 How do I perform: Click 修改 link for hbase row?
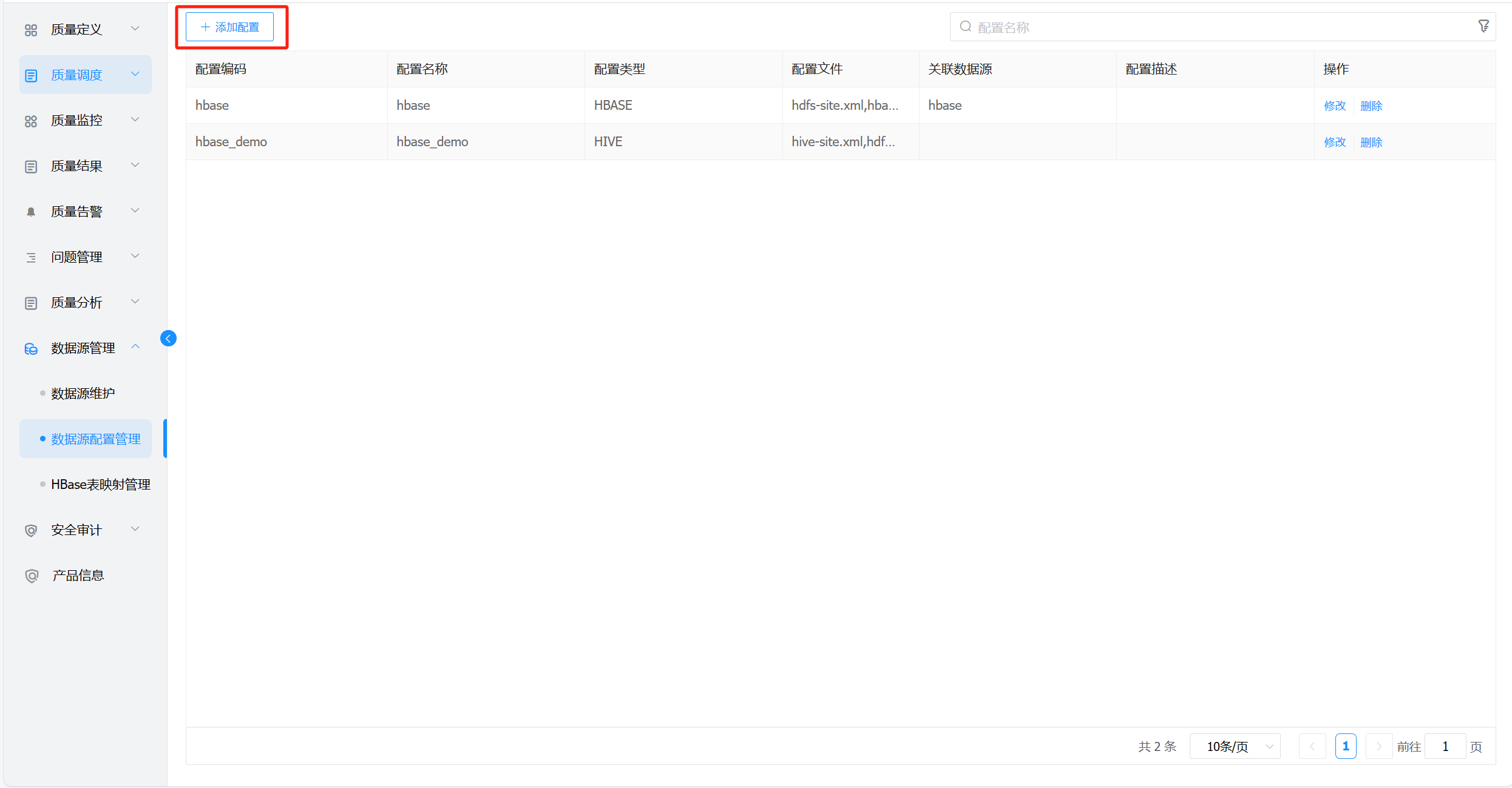click(x=1334, y=106)
